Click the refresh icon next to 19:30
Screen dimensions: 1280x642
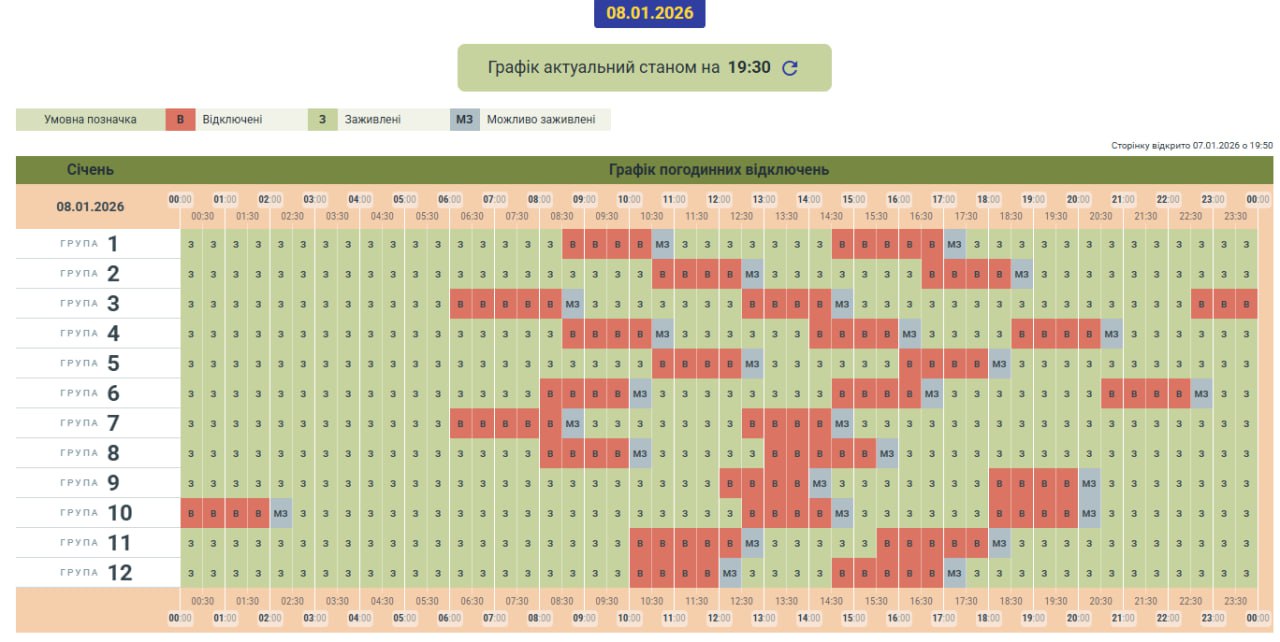click(790, 68)
